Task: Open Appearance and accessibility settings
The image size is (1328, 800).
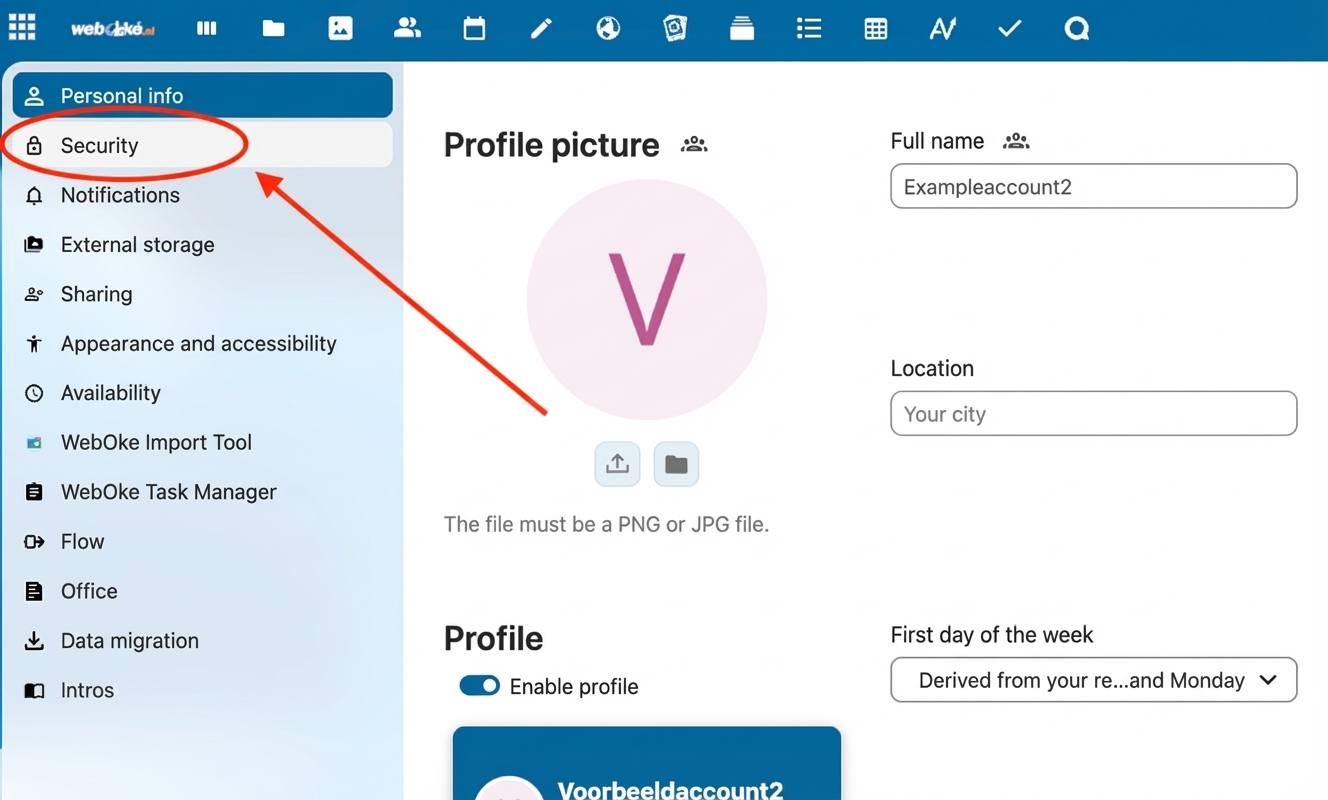Action: point(198,344)
